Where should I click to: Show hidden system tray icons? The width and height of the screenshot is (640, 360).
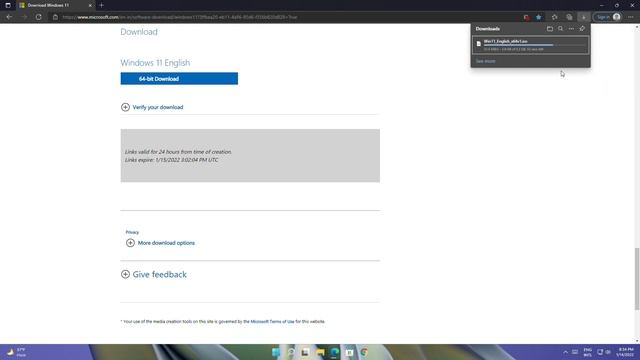point(565,352)
